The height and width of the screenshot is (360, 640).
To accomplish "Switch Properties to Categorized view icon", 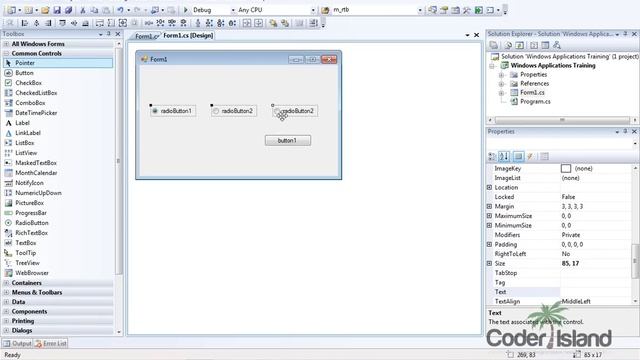I will click(x=493, y=156).
